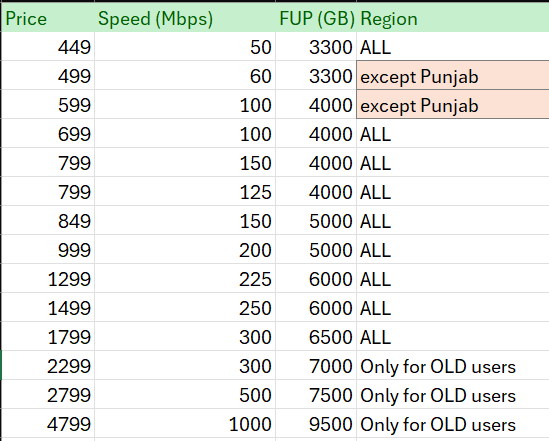Click the price cell showing 1499
549x441 pixels.
pos(48,308)
